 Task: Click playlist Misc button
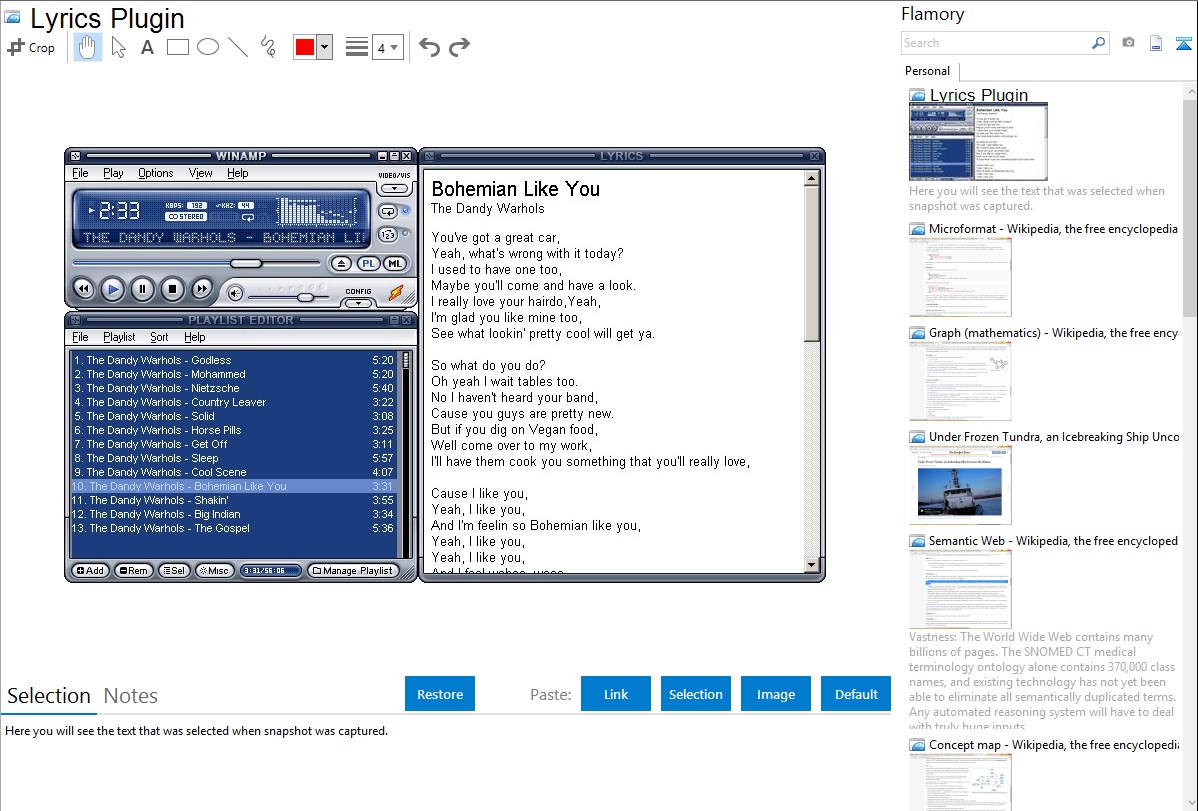[214, 571]
